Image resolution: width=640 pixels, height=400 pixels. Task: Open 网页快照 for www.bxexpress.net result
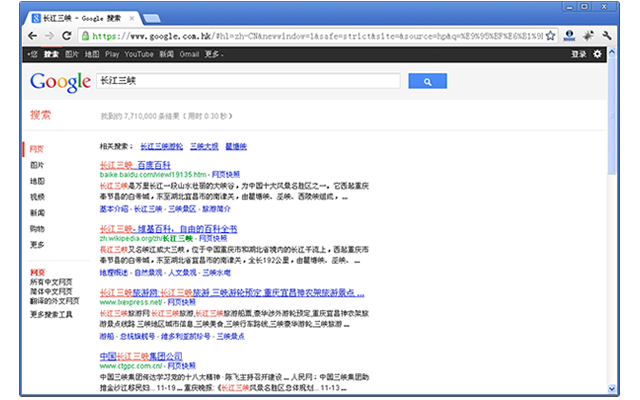182,302
